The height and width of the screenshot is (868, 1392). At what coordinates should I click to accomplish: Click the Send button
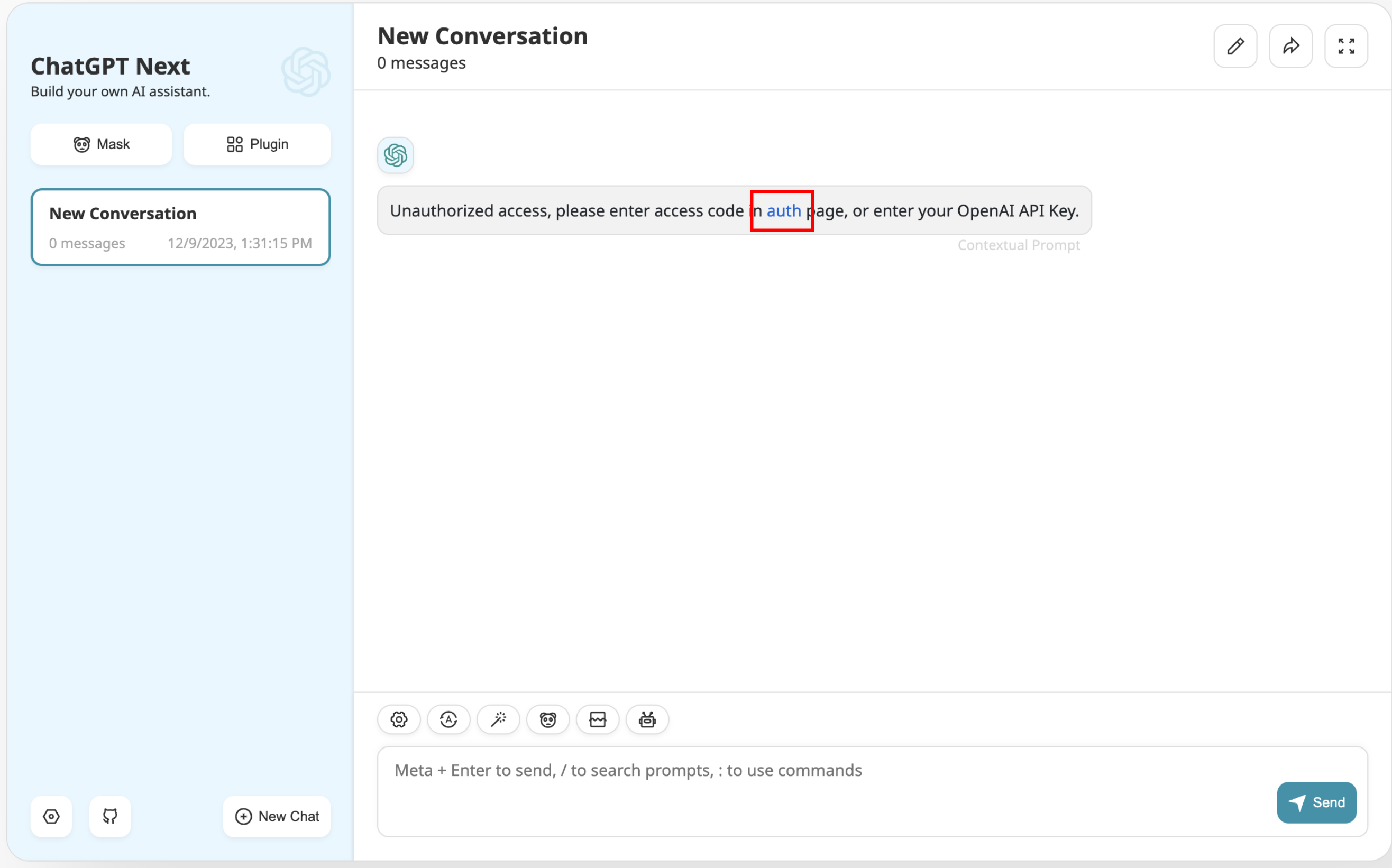coord(1317,802)
